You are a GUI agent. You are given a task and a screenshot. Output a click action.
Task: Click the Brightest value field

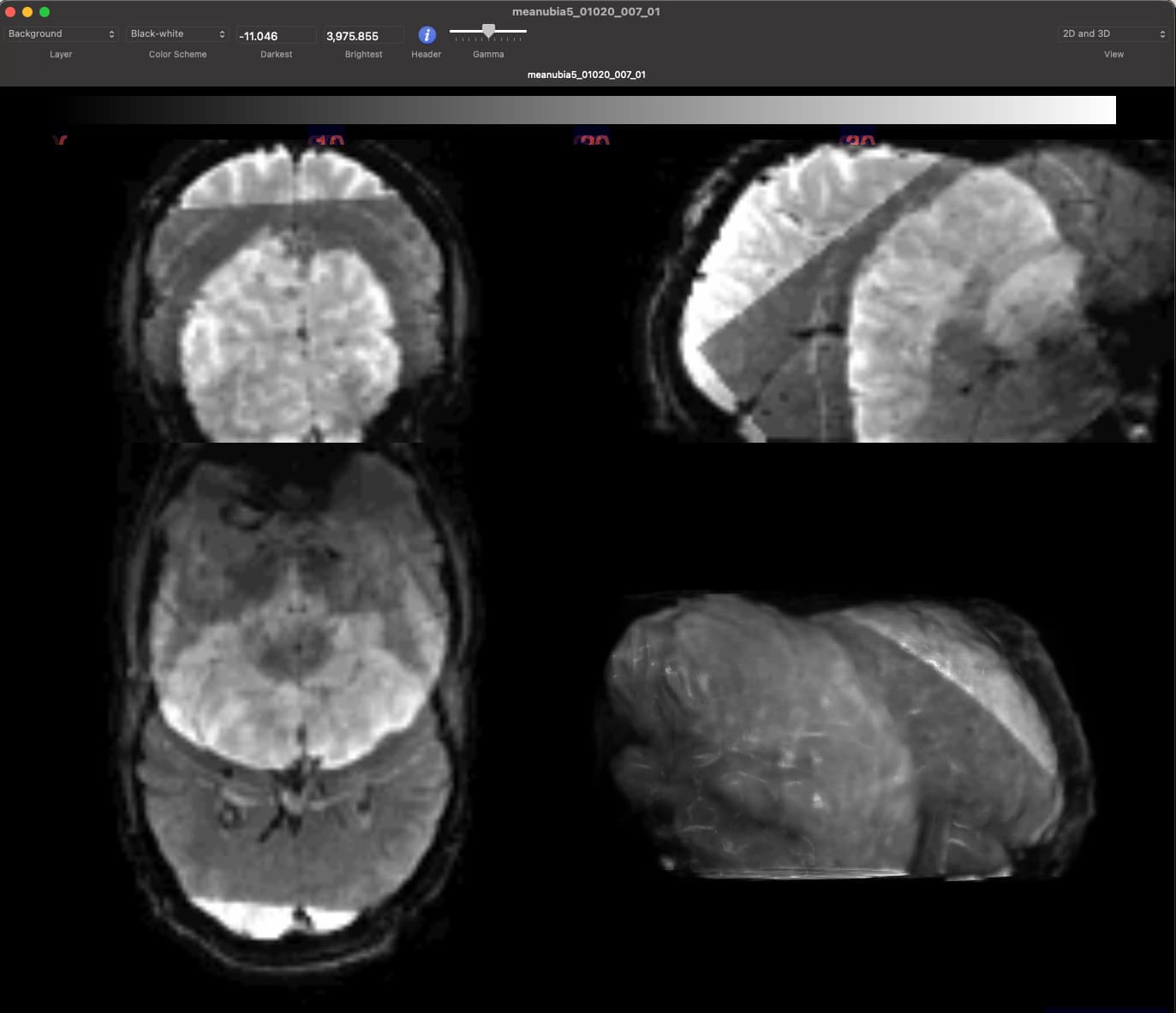point(363,36)
